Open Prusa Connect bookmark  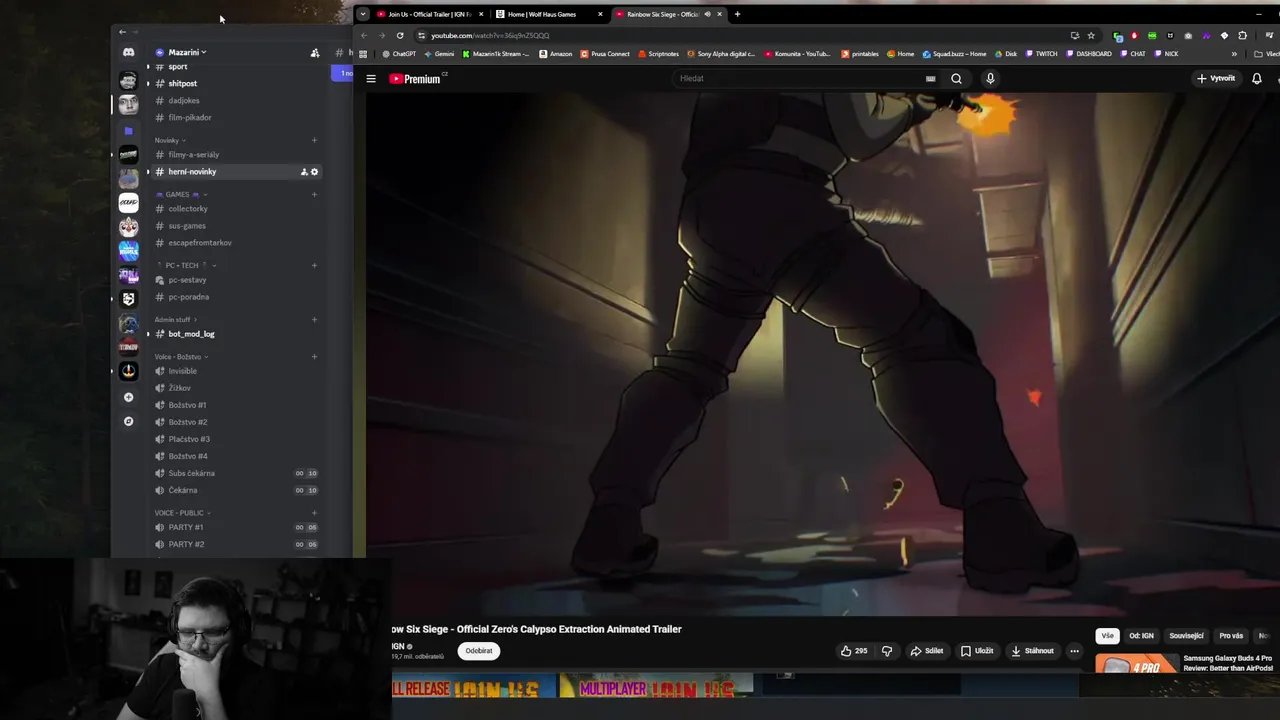pos(605,54)
